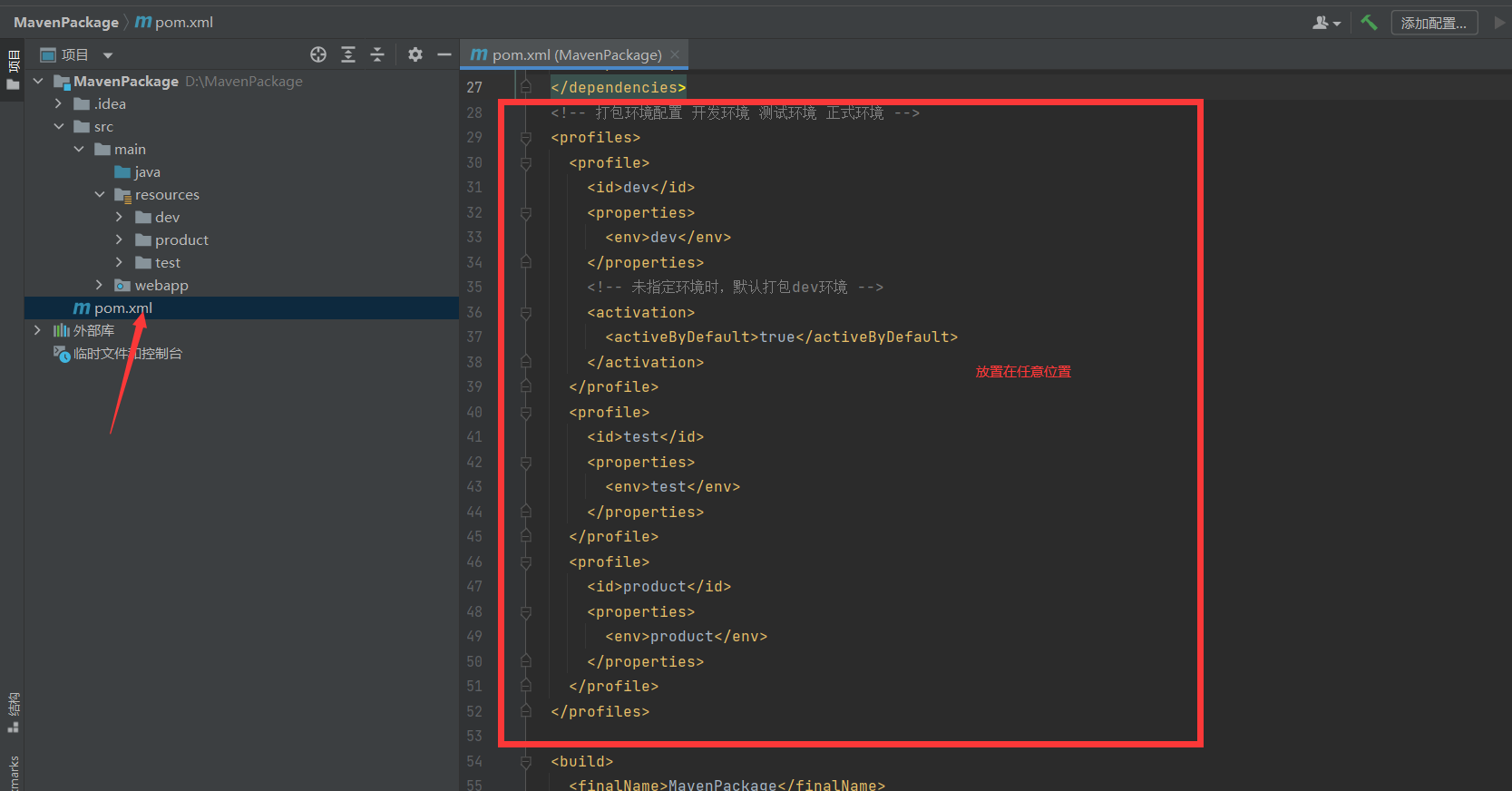Toggle fold marker at <profile> line 46
Screen dimensions: 1512x791
tap(525, 562)
